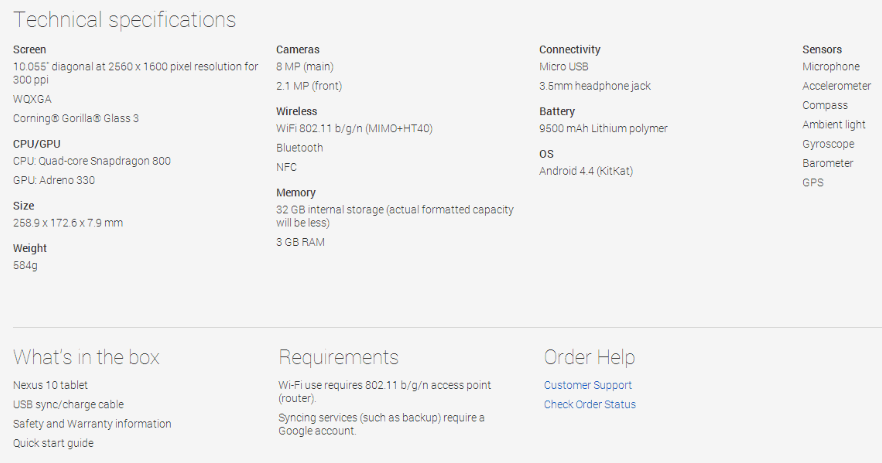Image resolution: width=882 pixels, height=463 pixels.
Task: Click the Requirements heading
Action: point(339,357)
